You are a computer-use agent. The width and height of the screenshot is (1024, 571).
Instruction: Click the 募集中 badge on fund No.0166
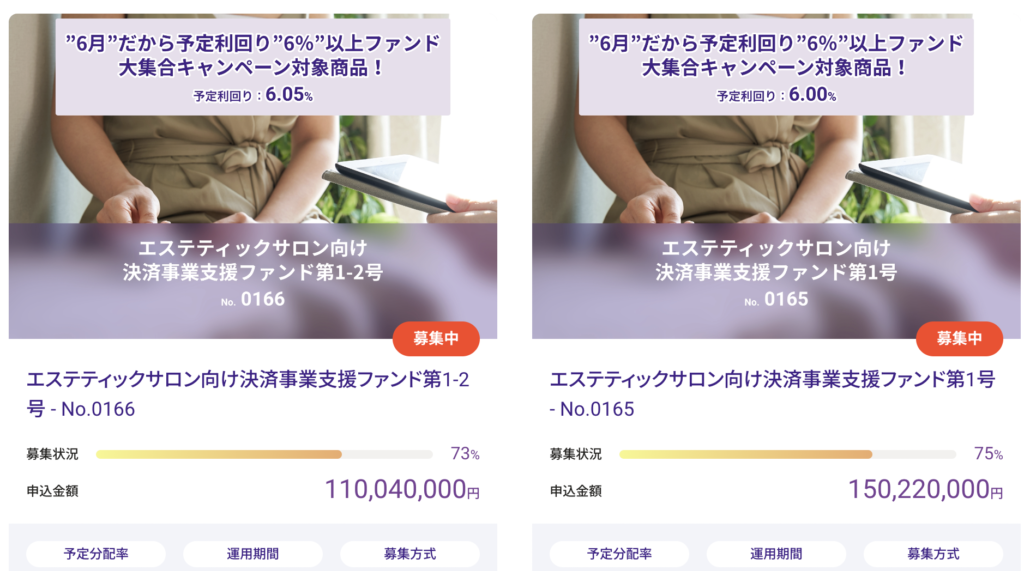(x=436, y=338)
